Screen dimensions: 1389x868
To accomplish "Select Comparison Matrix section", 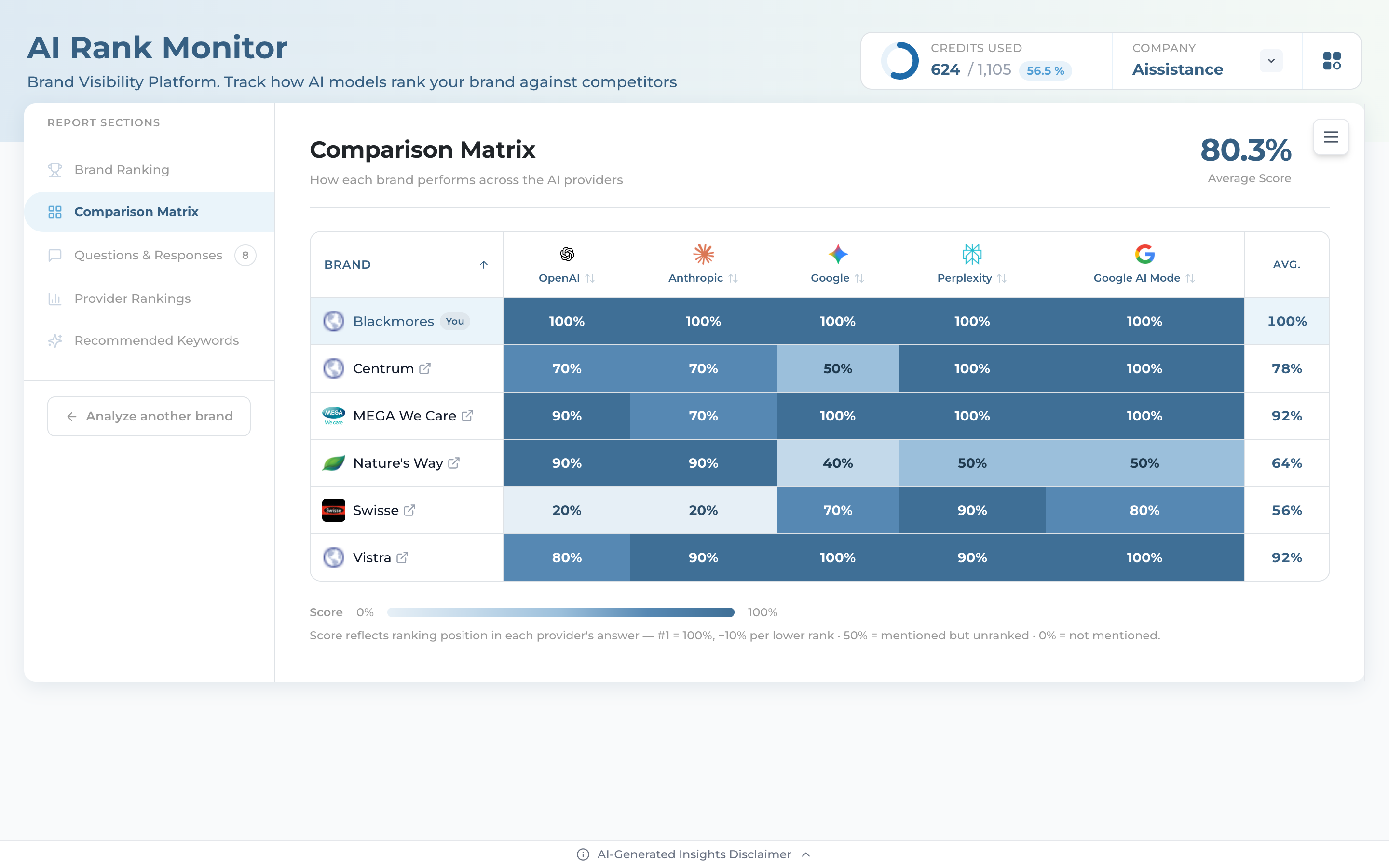I will [149, 212].
